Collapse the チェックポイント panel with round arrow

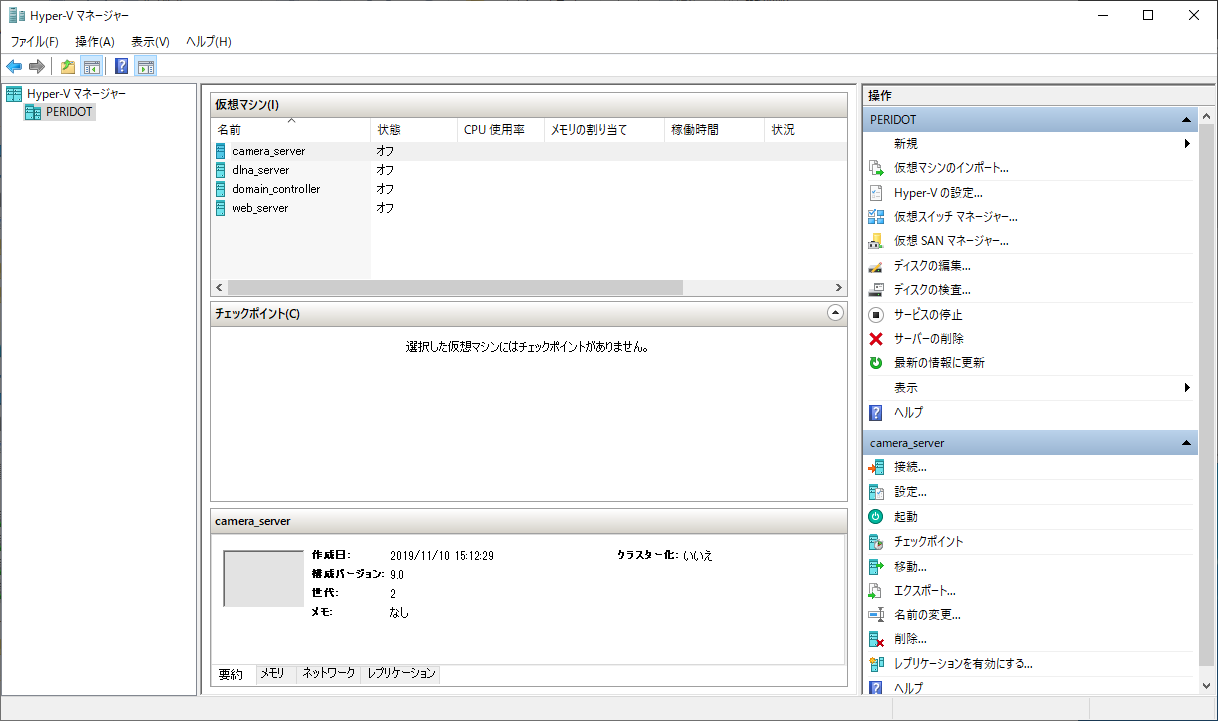[x=836, y=313]
